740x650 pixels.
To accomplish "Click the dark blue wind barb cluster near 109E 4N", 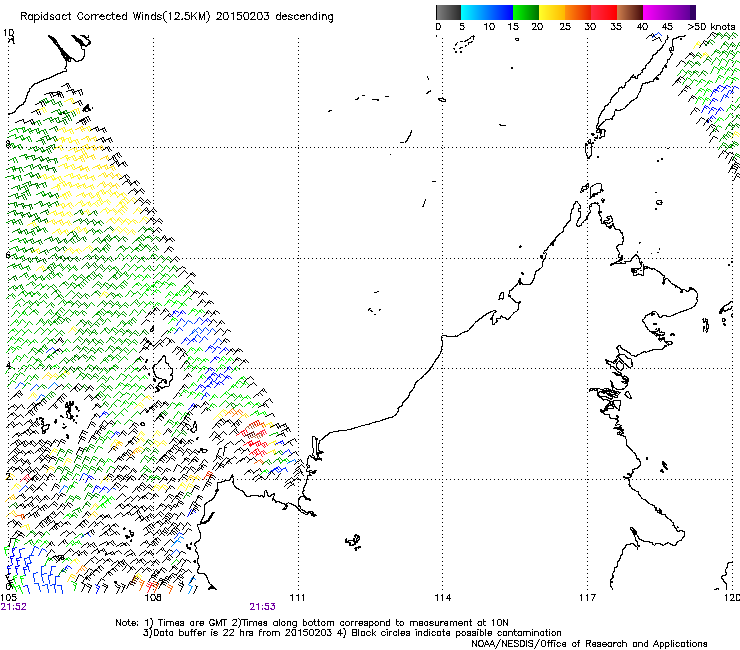I will 216,380.
